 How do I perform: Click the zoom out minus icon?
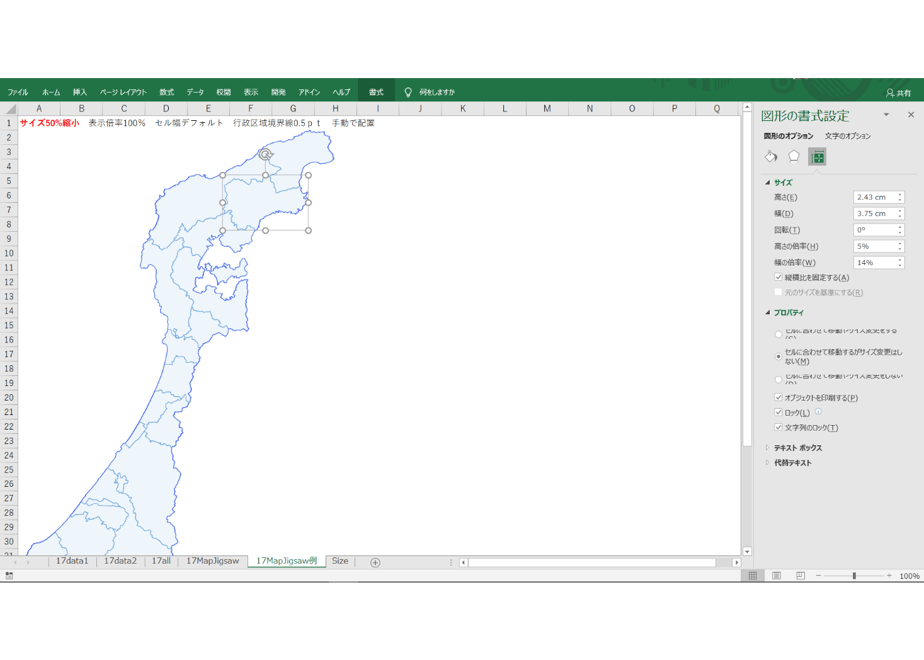coord(819,575)
